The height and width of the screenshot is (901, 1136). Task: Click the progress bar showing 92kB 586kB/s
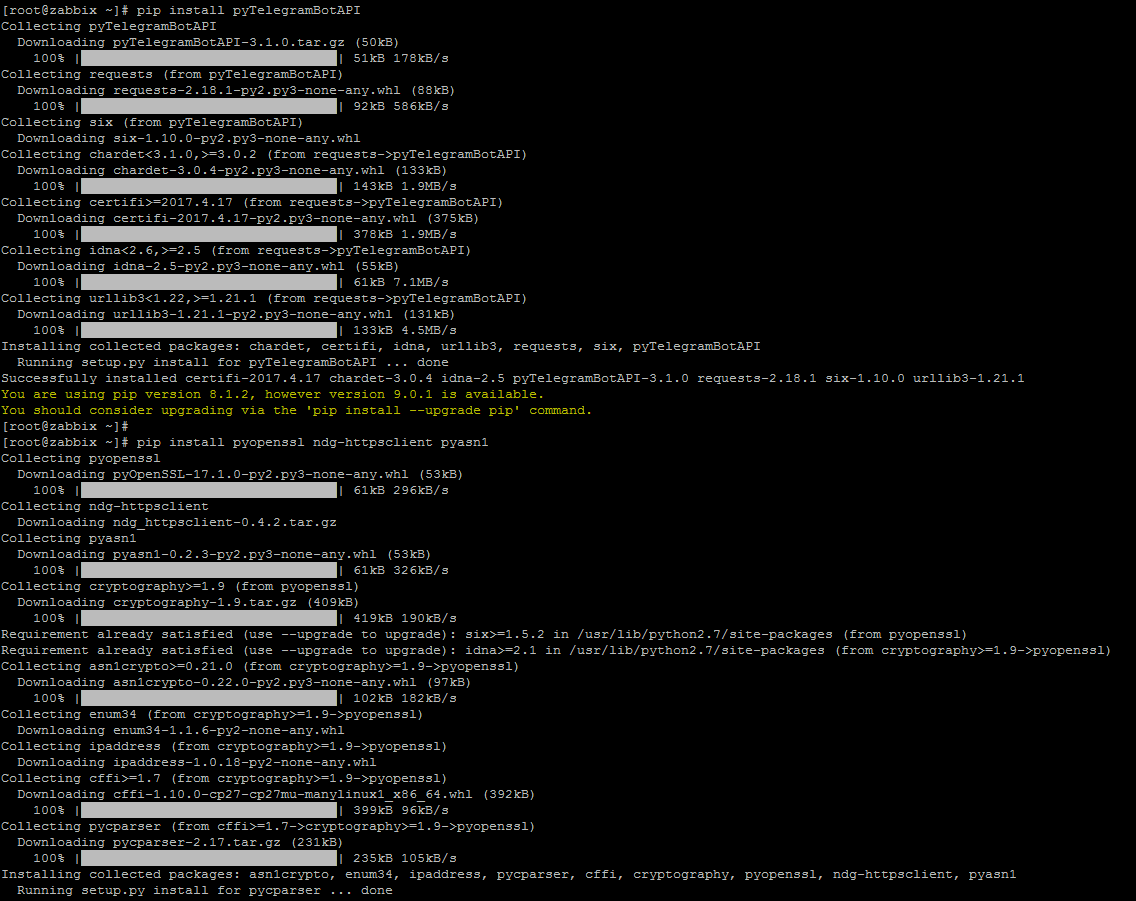[209, 106]
